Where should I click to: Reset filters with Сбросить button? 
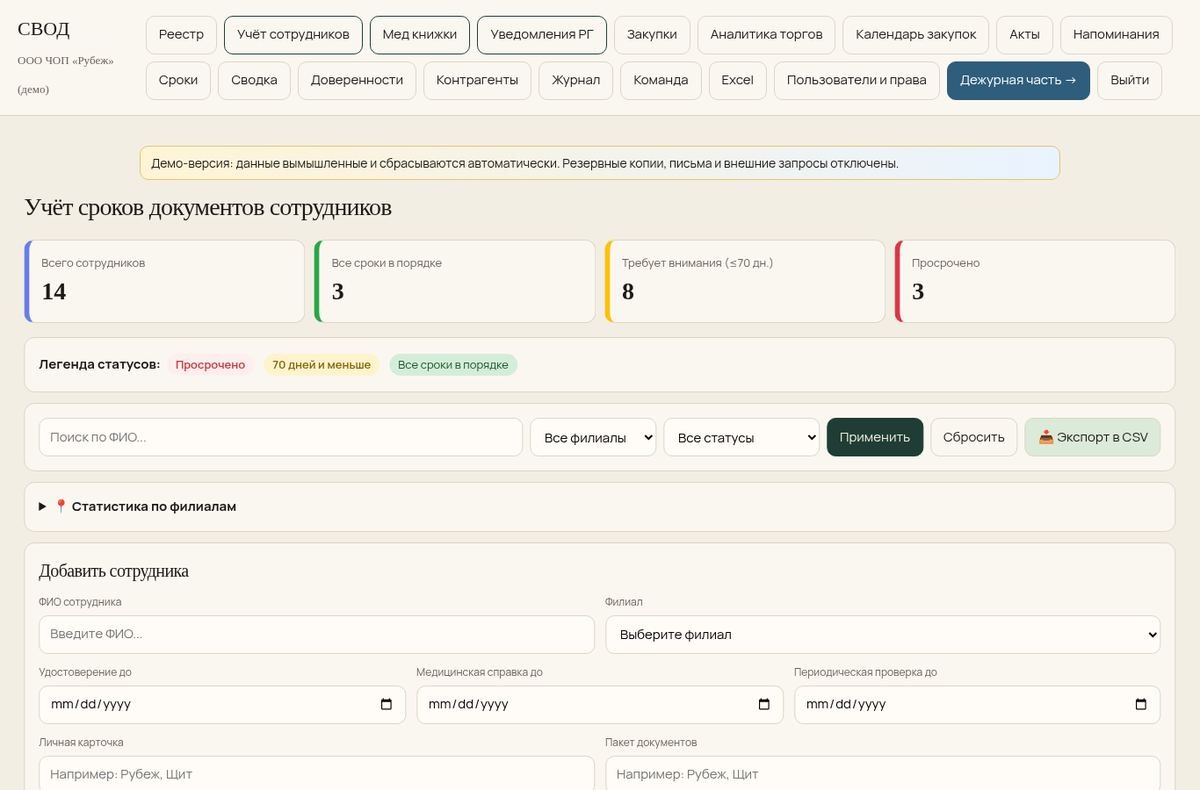974,437
